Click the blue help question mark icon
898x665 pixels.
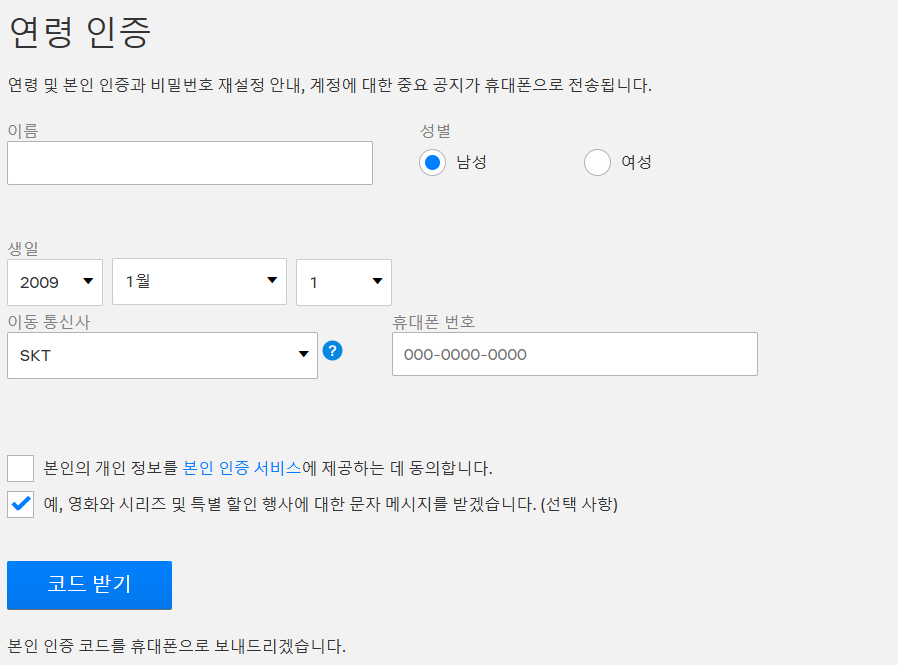tap(332, 351)
